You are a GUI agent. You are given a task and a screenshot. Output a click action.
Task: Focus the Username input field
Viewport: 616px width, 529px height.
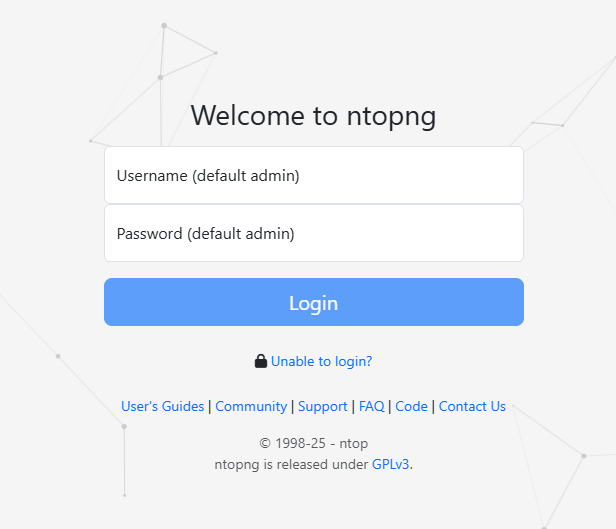click(x=314, y=176)
